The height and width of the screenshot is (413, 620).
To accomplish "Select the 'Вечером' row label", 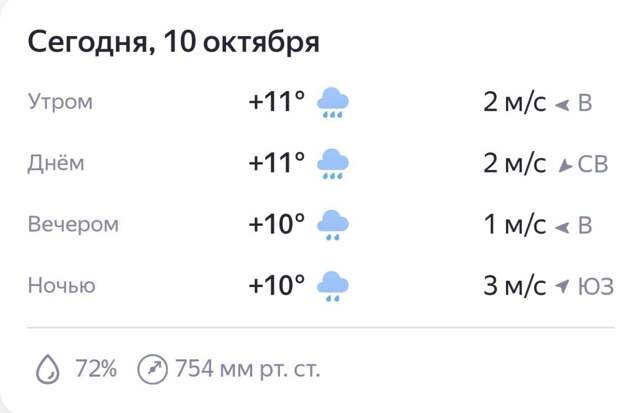I will coord(73,225).
